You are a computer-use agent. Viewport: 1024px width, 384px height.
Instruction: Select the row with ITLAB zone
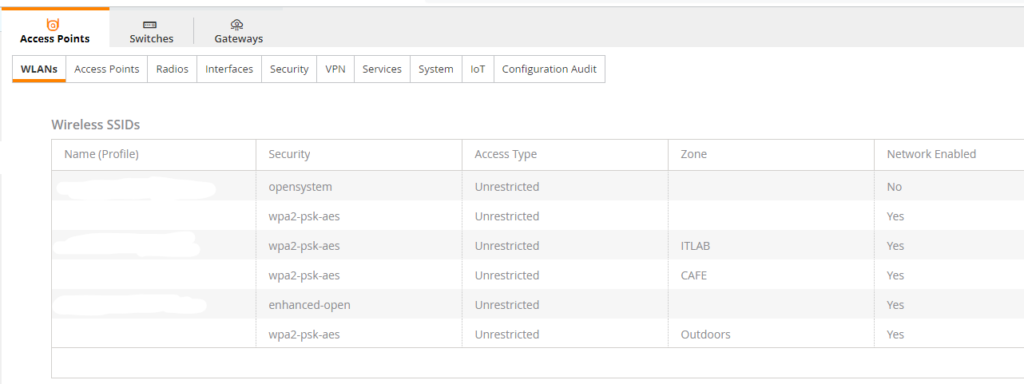[x=537, y=246]
